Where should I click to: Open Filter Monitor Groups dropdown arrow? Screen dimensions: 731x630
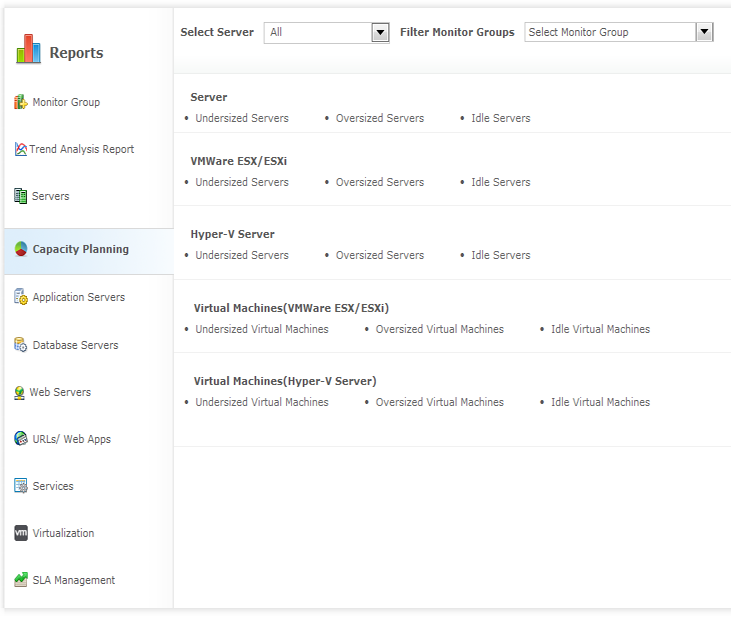click(704, 32)
